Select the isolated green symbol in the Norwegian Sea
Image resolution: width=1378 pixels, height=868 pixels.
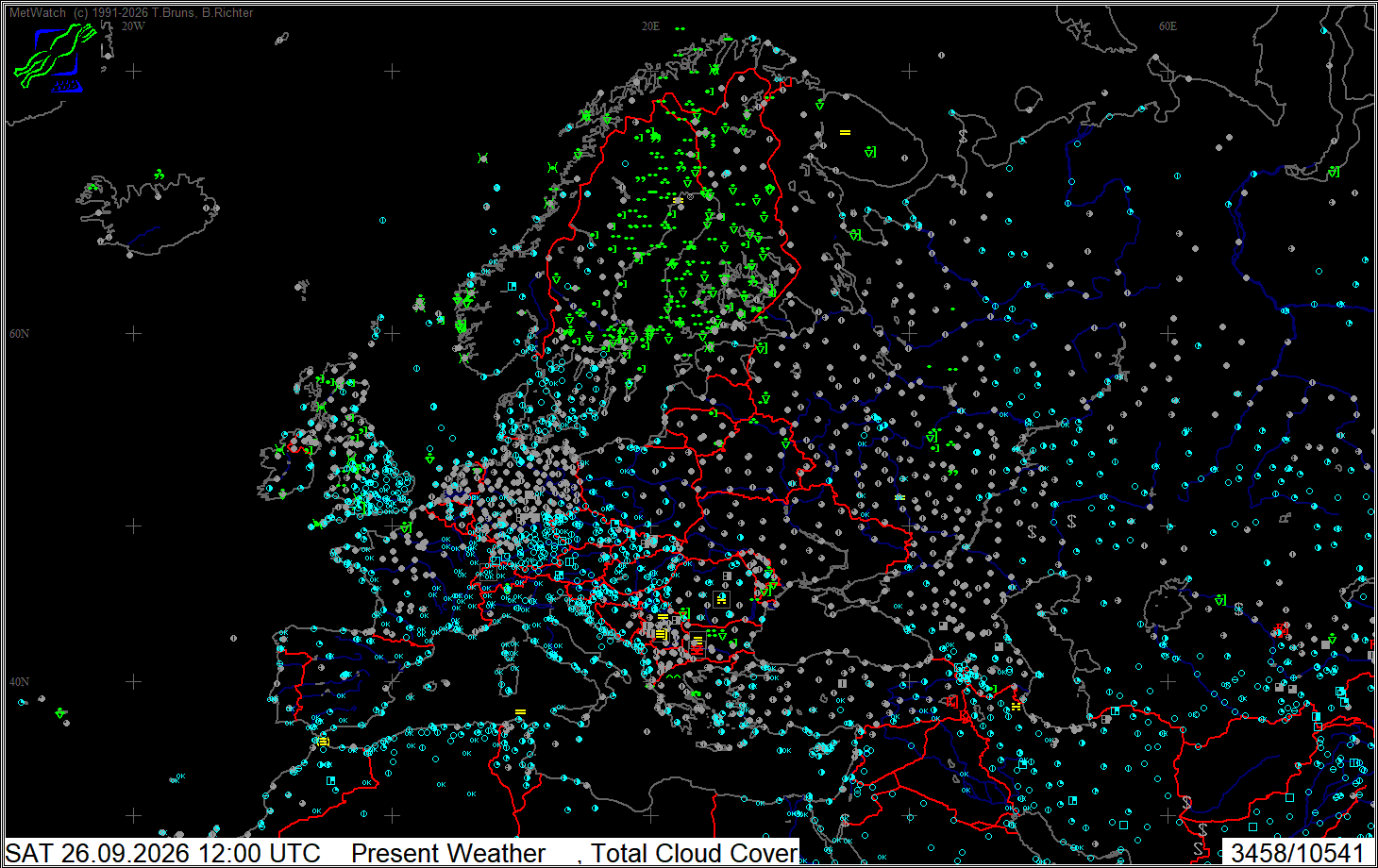click(x=483, y=158)
